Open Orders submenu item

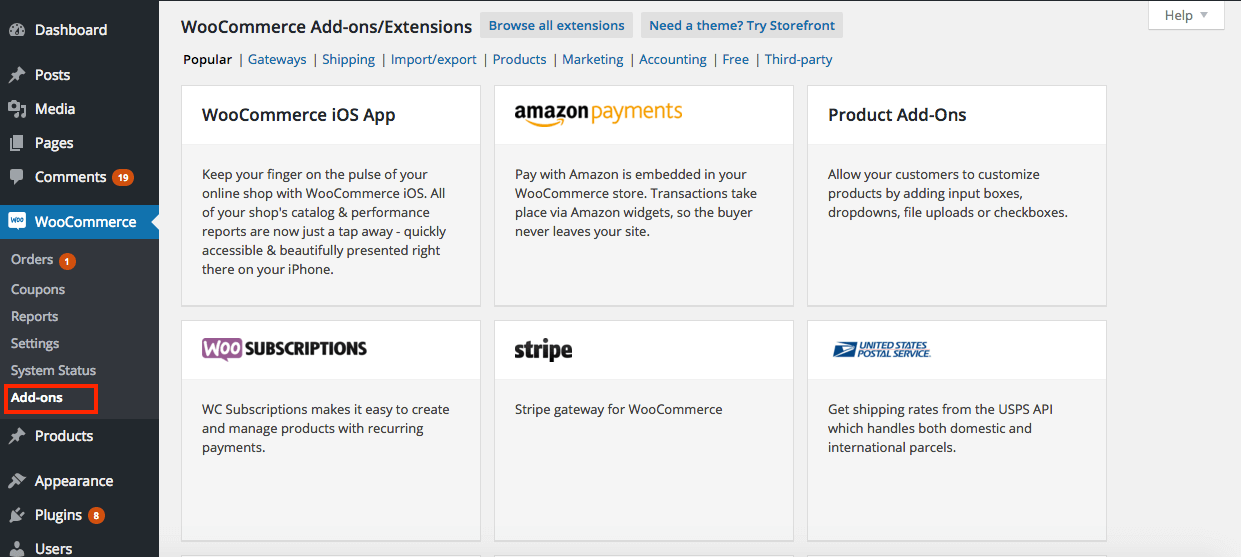tap(32, 260)
